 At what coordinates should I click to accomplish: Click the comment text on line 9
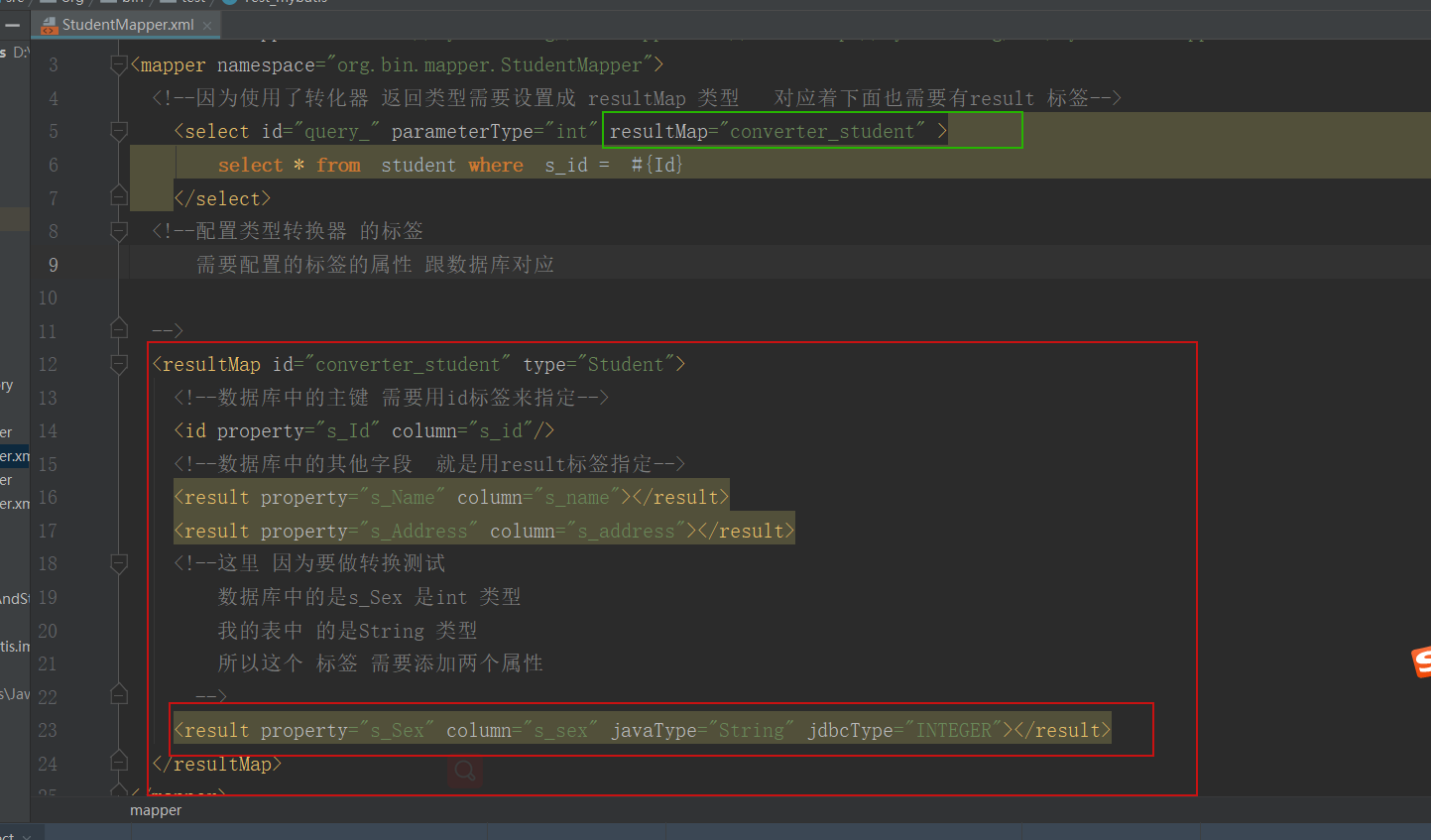click(375, 265)
